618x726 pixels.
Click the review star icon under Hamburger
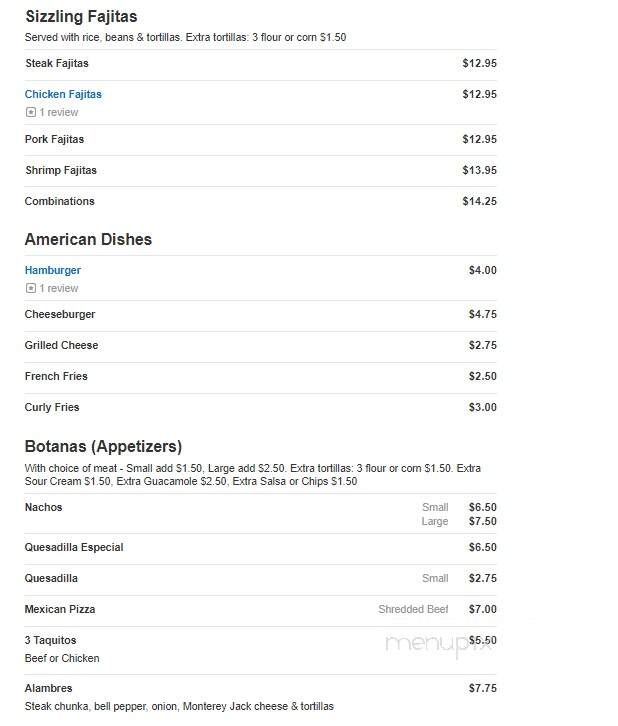[31, 288]
